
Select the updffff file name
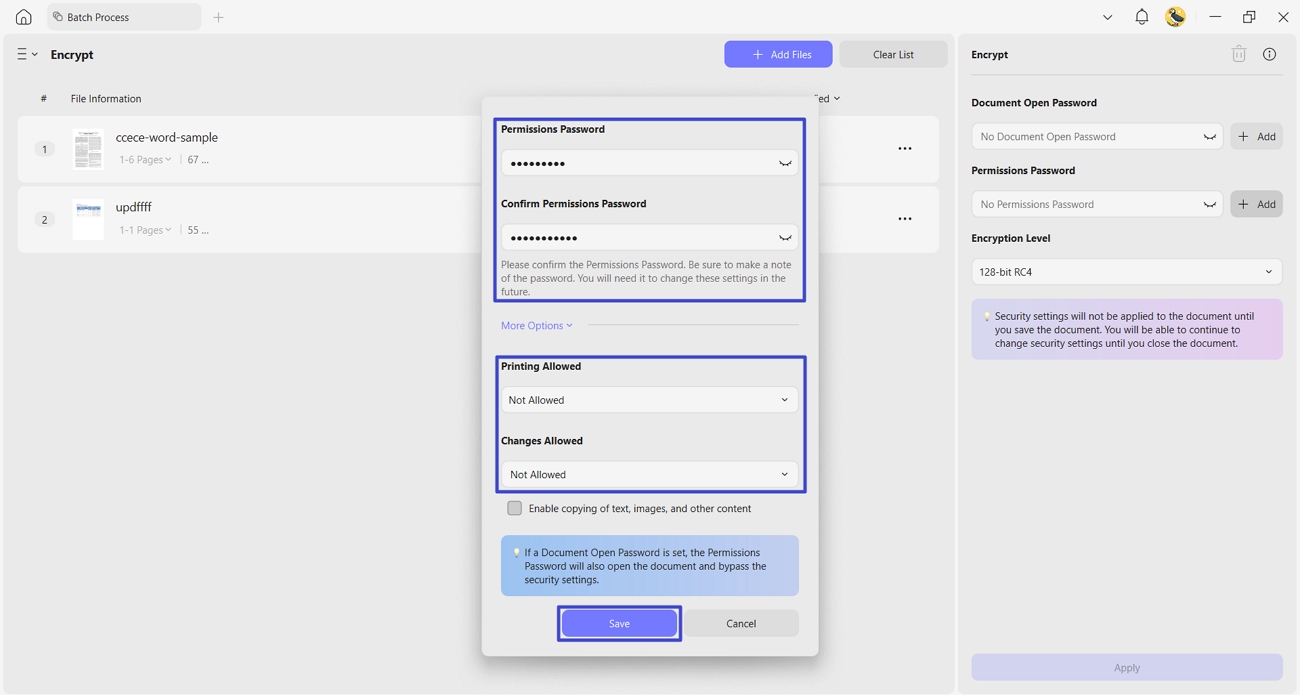(134, 207)
